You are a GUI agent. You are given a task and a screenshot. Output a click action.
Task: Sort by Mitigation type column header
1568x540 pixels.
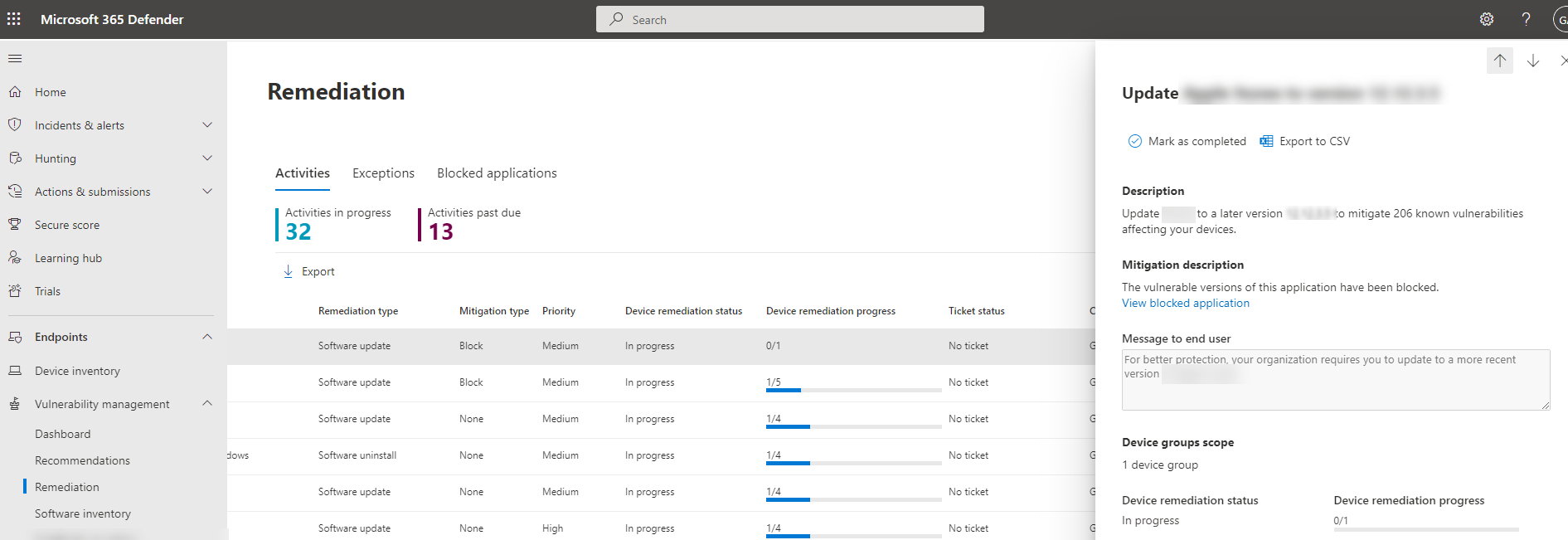point(494,311)
